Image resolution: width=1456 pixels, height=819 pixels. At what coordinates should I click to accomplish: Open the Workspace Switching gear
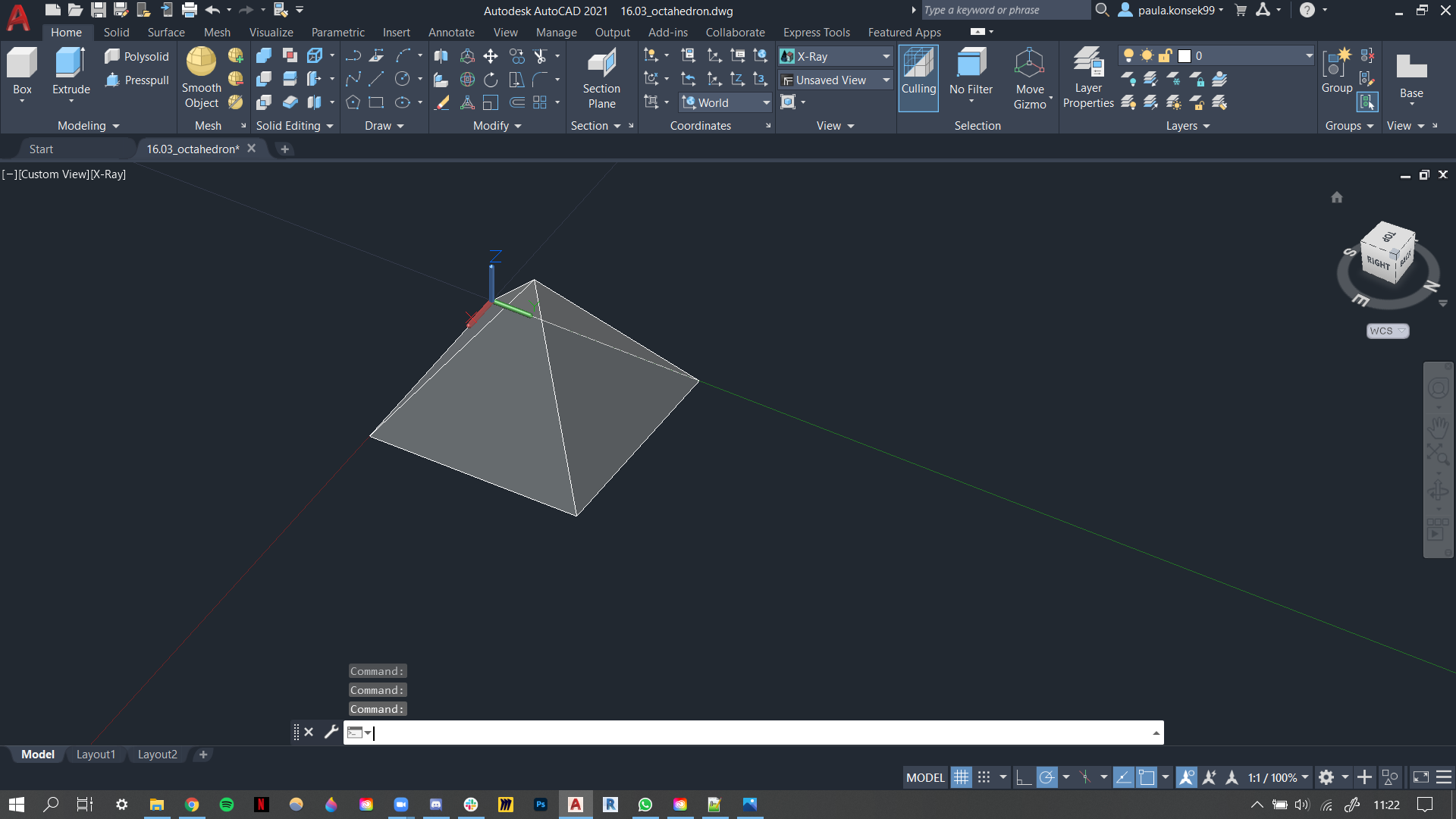click(x=1326, y=777)
